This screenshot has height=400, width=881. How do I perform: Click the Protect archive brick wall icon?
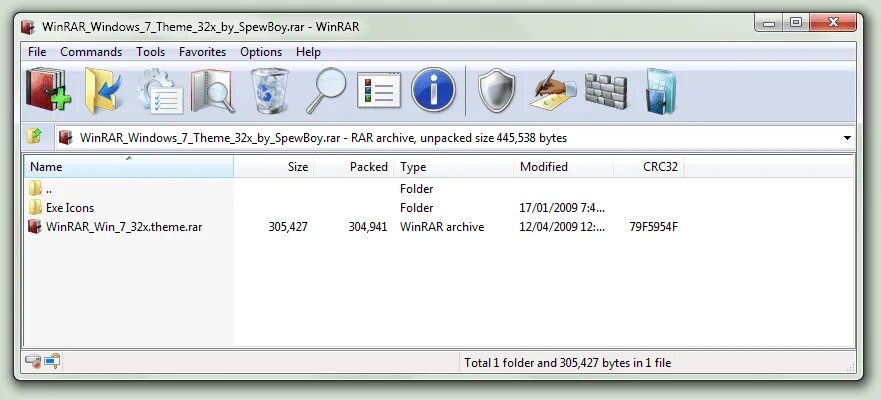click(x=606, y=91)
